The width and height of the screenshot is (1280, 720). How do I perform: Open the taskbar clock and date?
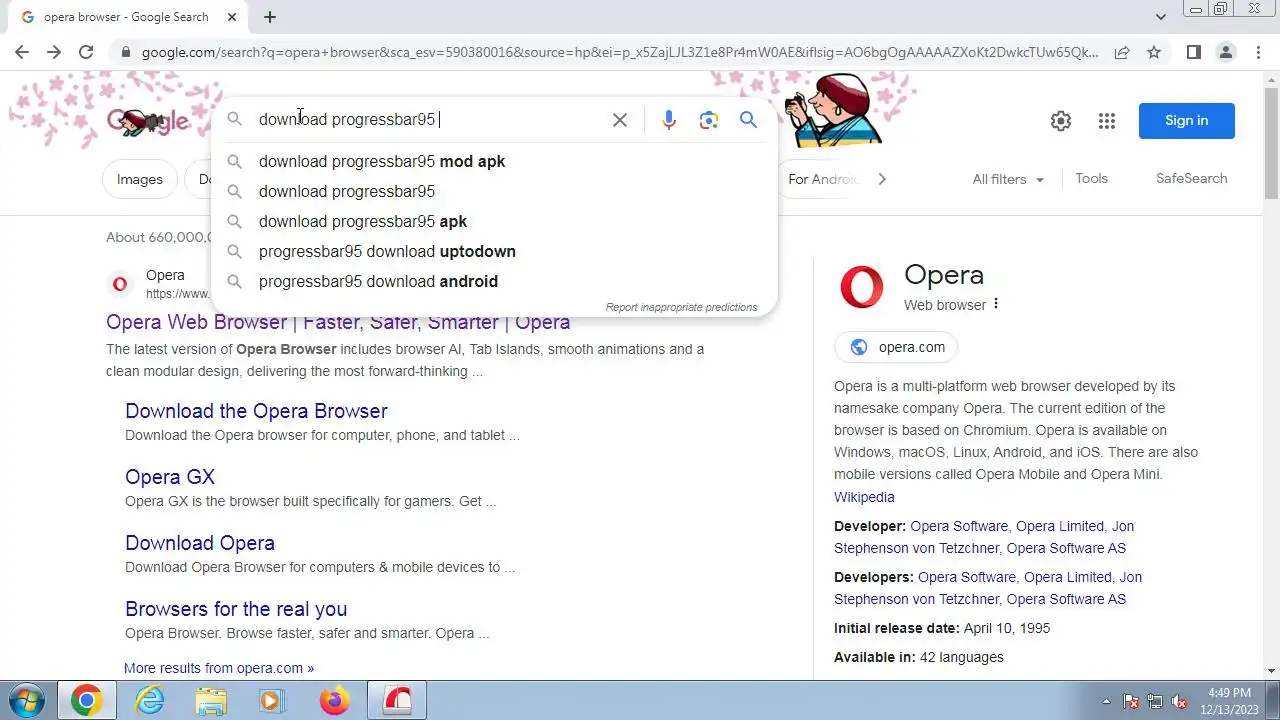click(x=1229, y=701)
